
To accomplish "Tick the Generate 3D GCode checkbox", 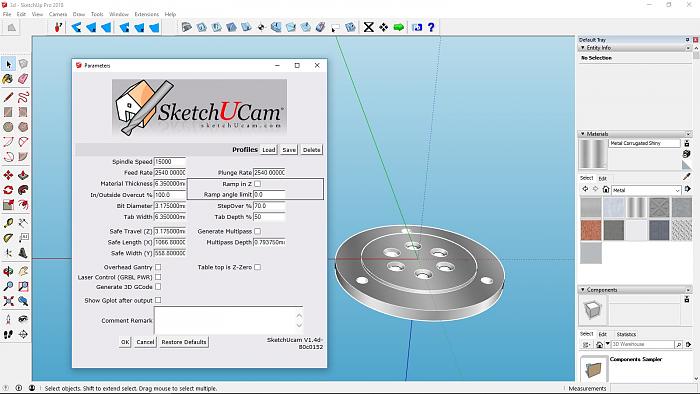I will pyautogui.click(x=158, y=287).
